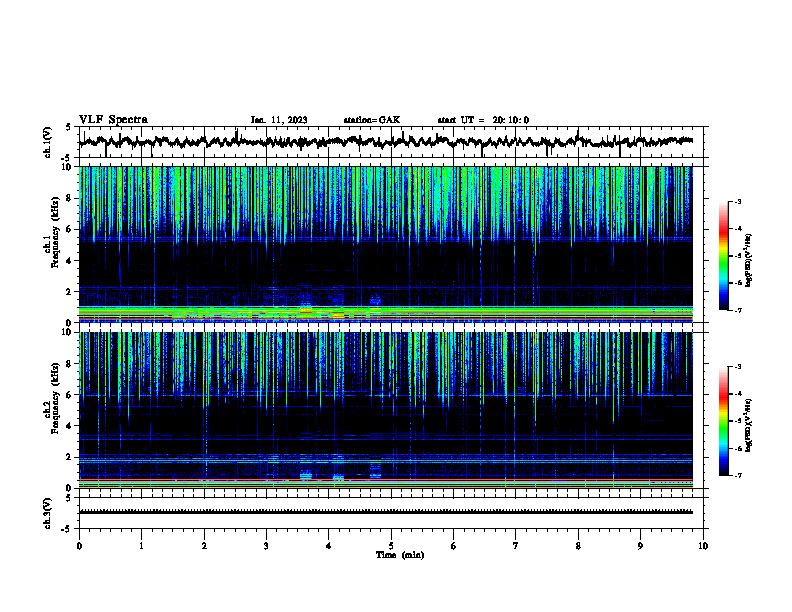Screen dimensions: 792x612
Task: Click the ch.2 Frequency (kHz) axis label
Action: pos(51,410)
